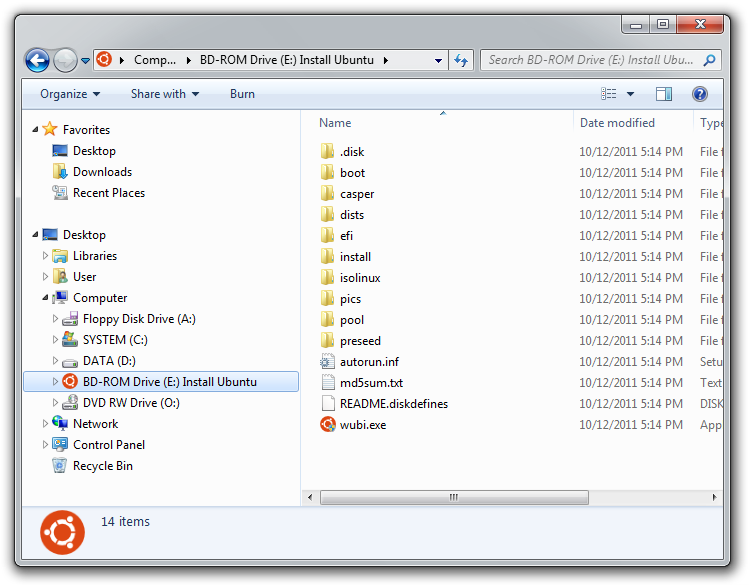Sort by Name column header

[335, 123]
